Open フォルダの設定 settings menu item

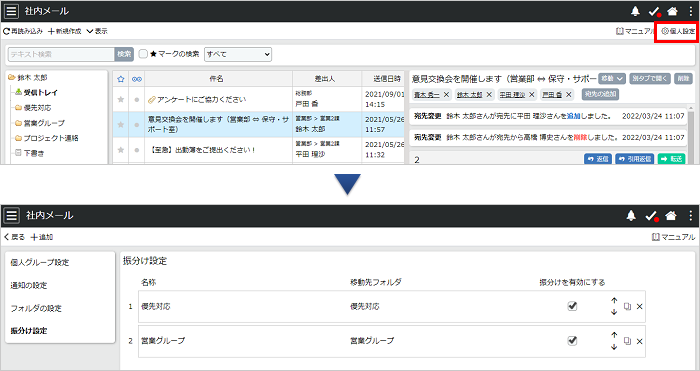(x=36, y=308)
